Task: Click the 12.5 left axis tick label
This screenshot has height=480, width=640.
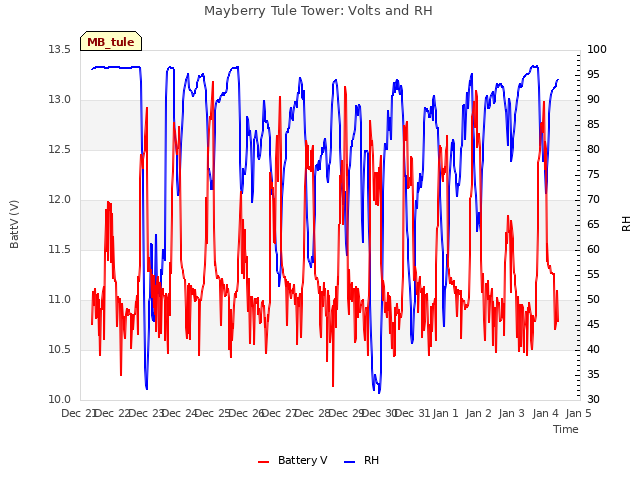Action: pyautogui.click(x=60, y=150)
